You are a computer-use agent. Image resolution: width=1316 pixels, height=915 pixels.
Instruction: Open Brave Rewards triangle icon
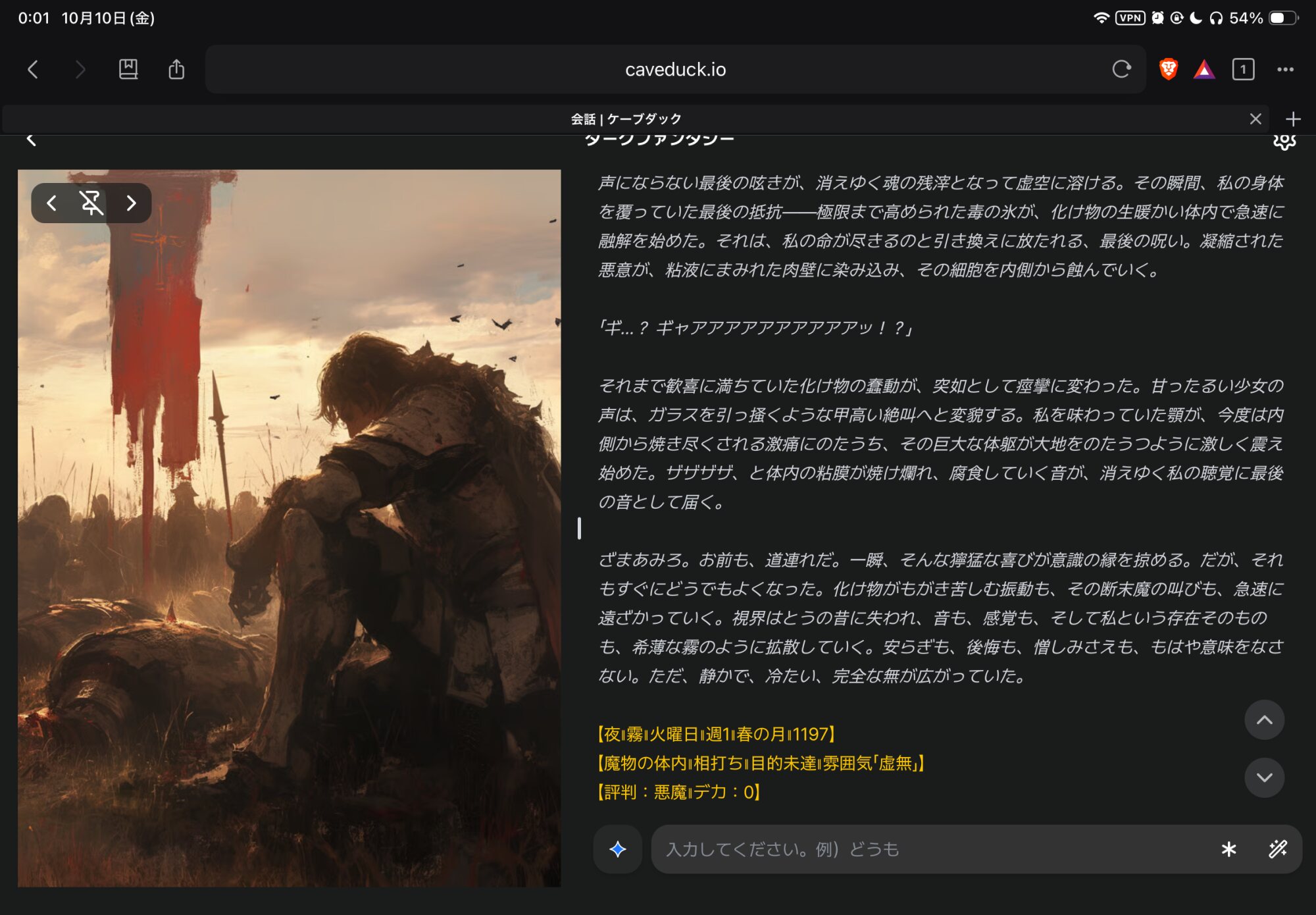tap(1204, 69)
